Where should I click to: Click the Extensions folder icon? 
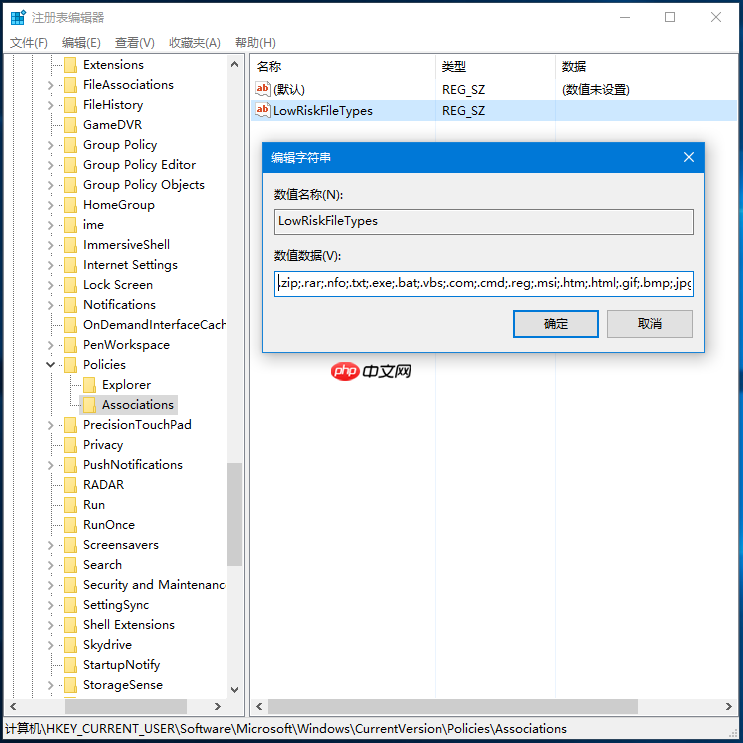[x=70, y=64]
